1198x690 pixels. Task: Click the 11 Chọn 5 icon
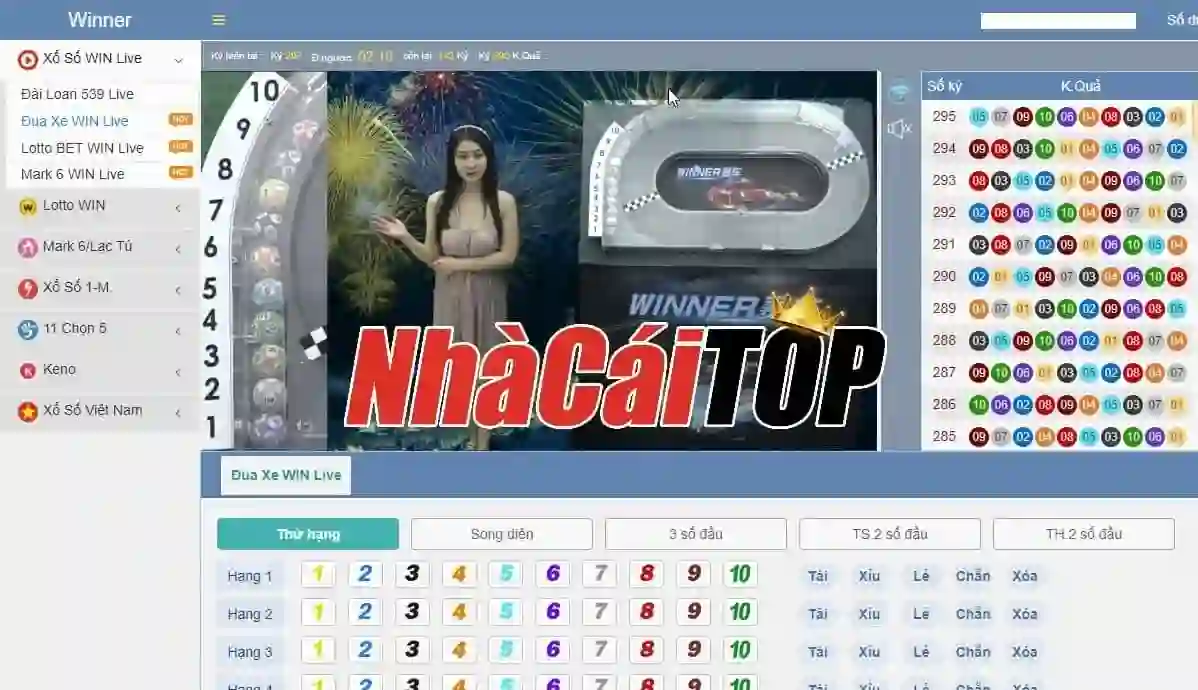tap(28, 329)
